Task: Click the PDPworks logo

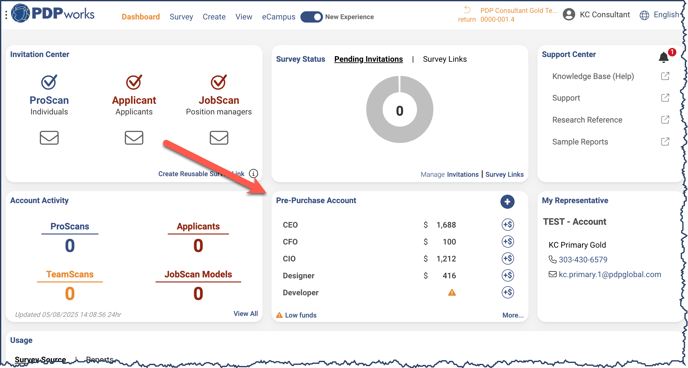Action: click(53, 13)
